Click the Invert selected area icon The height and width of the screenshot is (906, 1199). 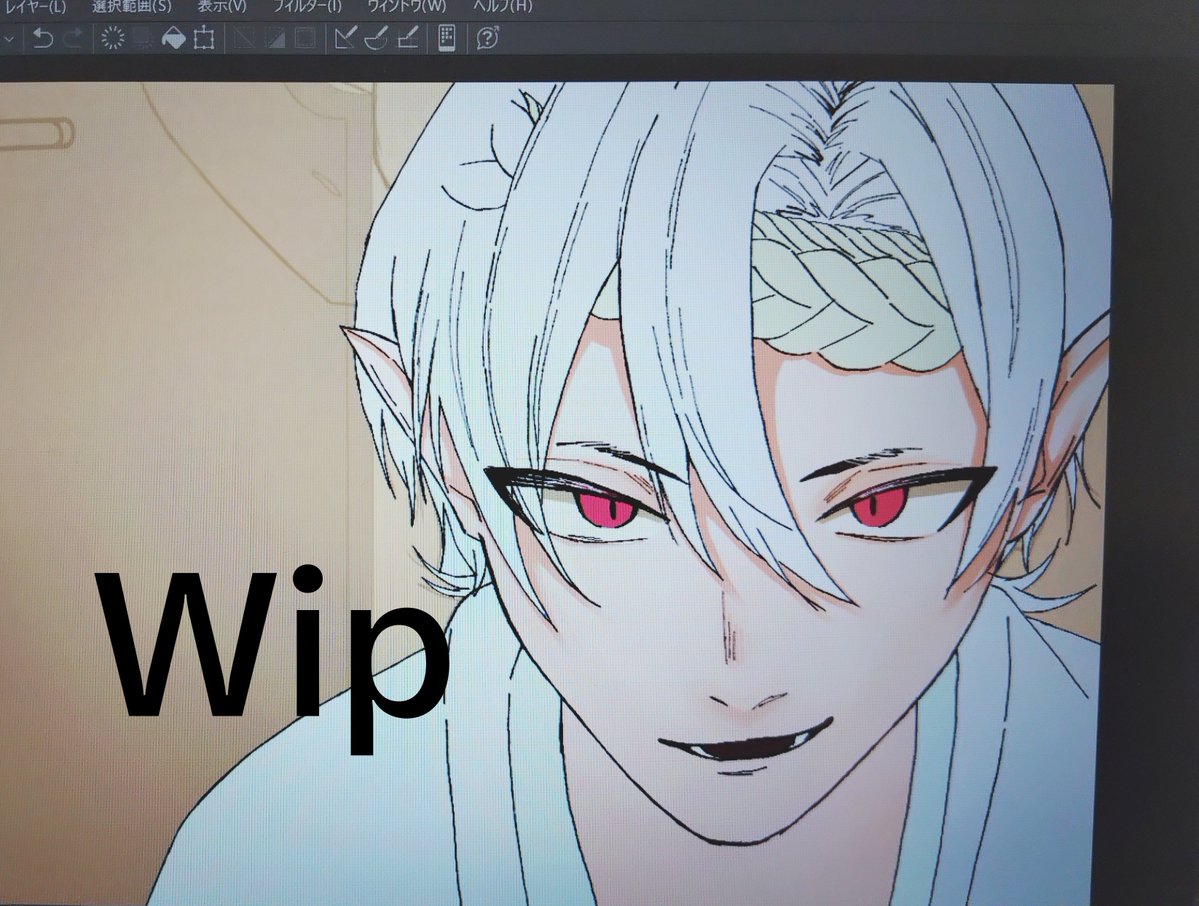pos(275,37)
